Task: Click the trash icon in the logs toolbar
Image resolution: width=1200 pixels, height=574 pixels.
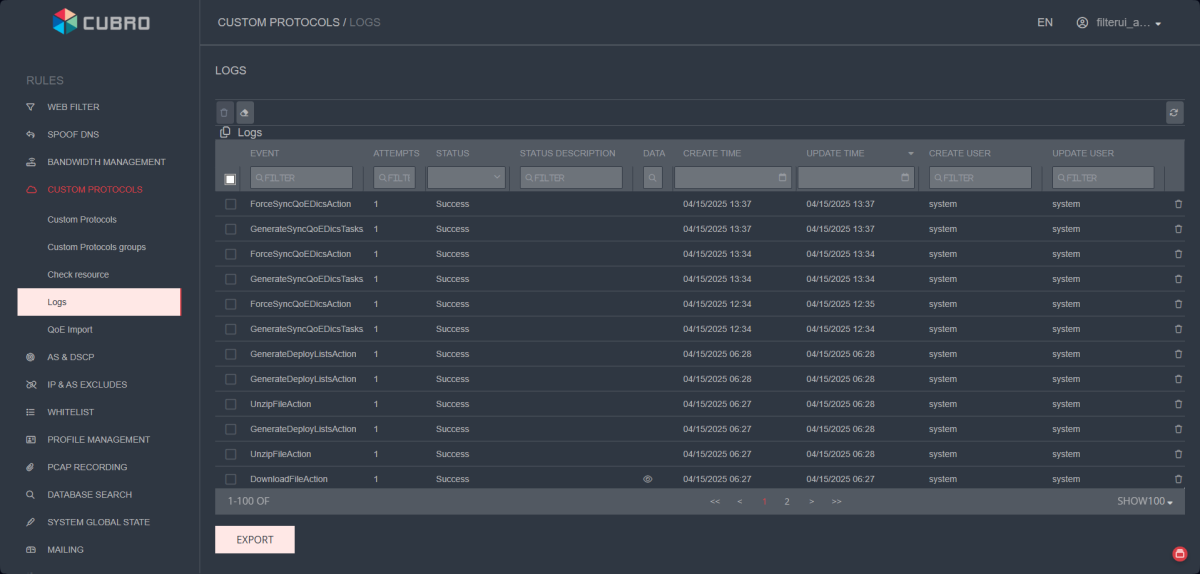Action: click(225, 113)
